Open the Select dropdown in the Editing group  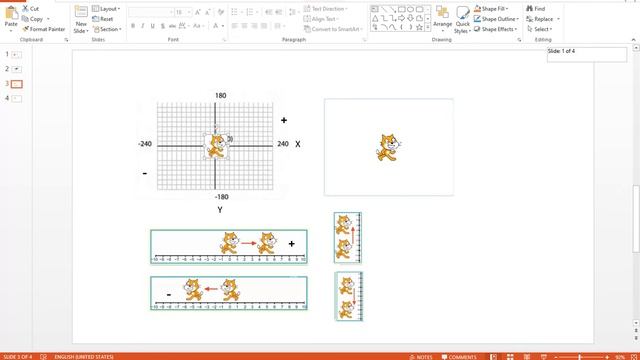click(539, 29)
